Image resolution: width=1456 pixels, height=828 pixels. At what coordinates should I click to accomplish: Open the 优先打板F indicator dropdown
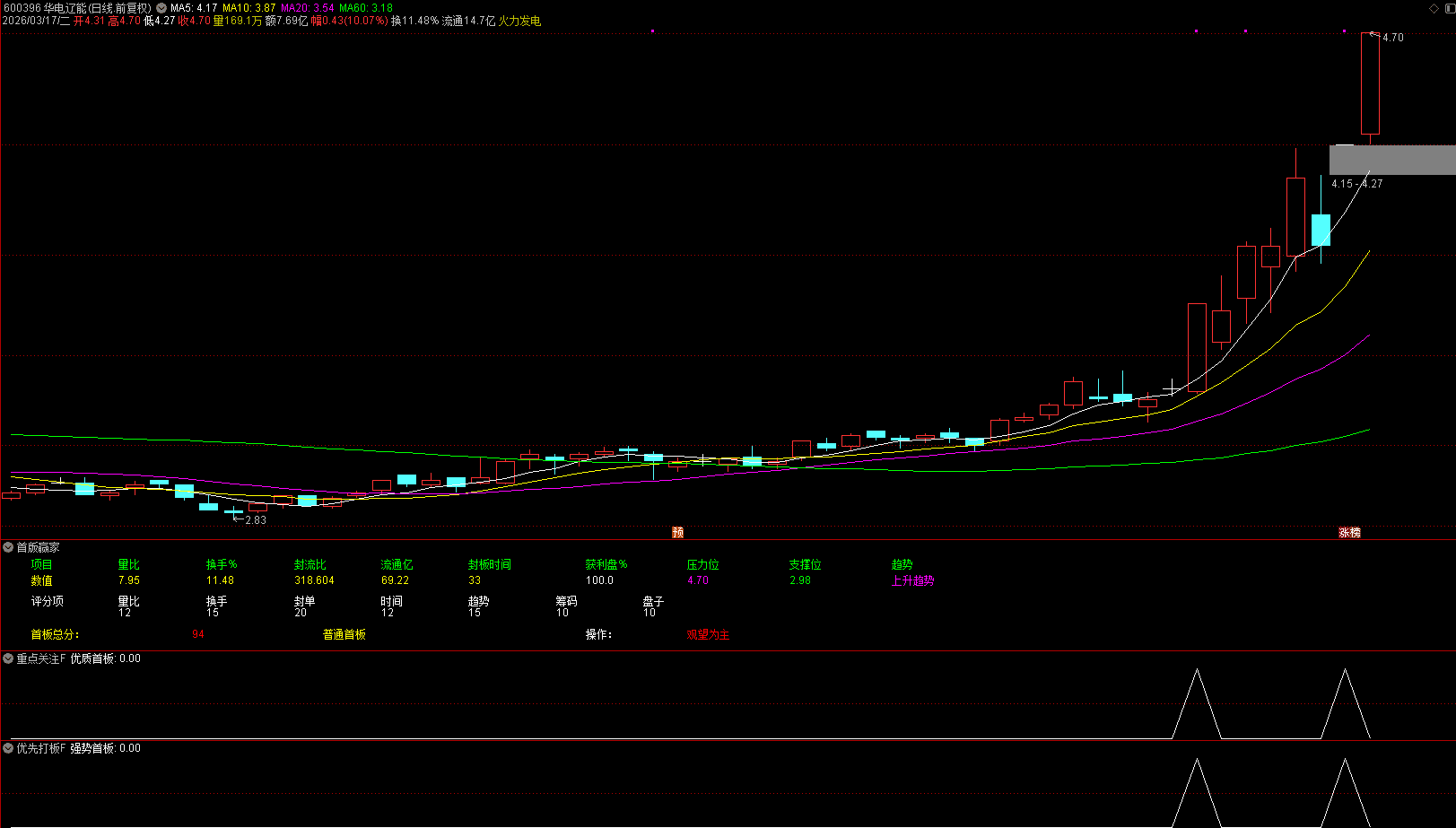(x=8, y=748)
